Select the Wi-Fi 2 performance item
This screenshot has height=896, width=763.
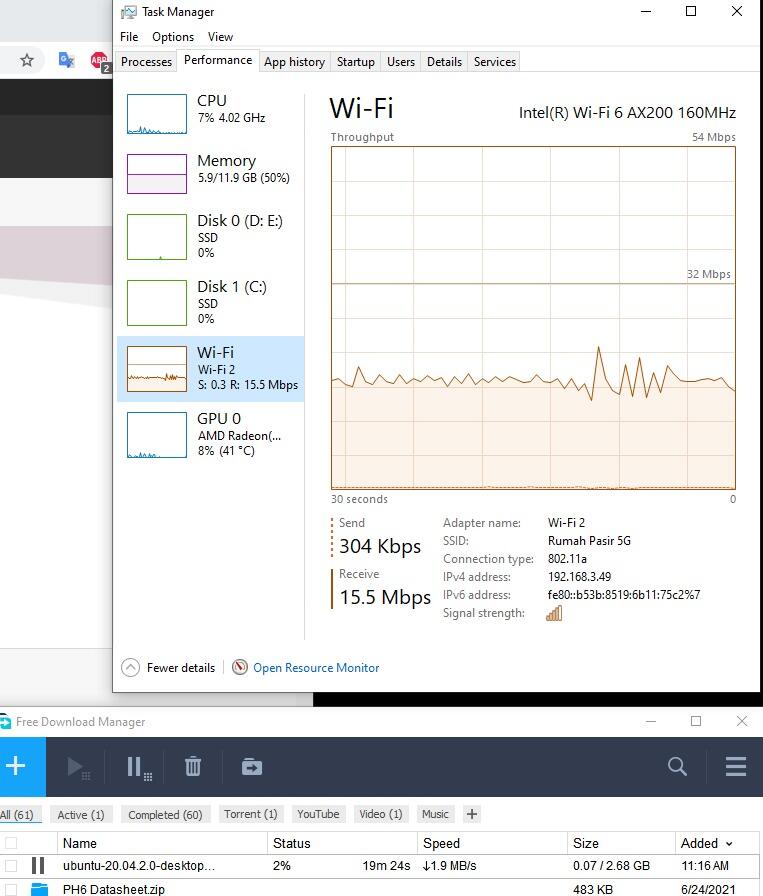tap(210, 369)
